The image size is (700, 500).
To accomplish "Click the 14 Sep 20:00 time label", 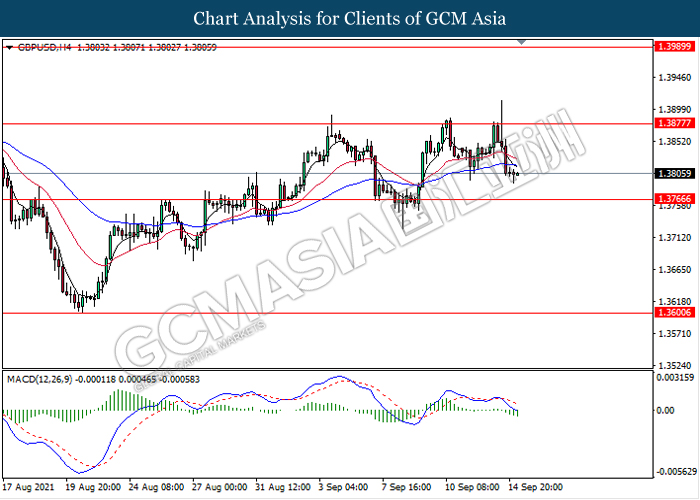I will click(x=536, y=487).
